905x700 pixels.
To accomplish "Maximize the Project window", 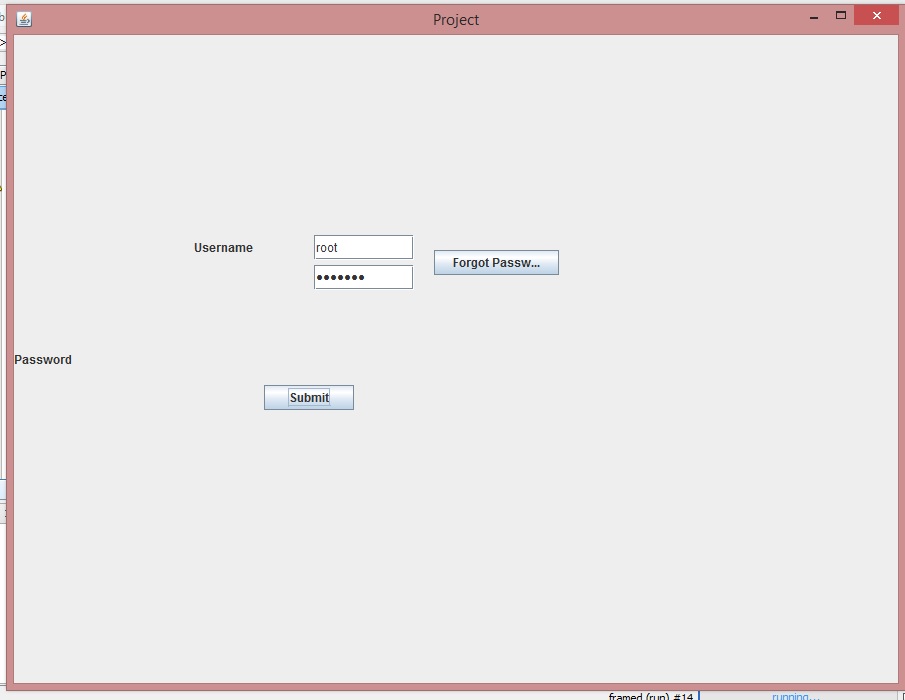I will tap(841, 16).
